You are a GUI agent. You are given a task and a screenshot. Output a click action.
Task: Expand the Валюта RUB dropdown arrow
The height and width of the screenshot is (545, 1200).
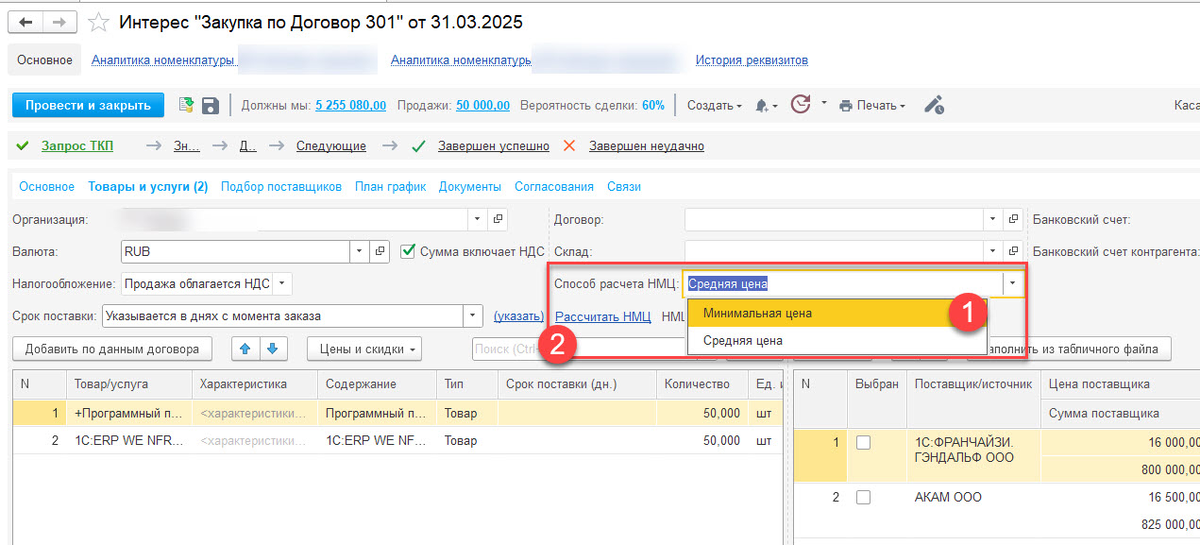click(359, 251)
